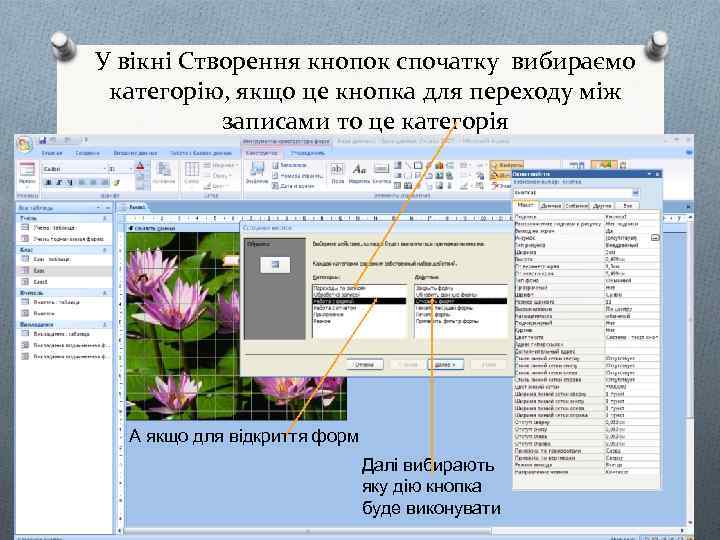Viewport: 720px width, 540px height.
Task: Click the Ширина property value field
Action: click(x=632, y=252)
